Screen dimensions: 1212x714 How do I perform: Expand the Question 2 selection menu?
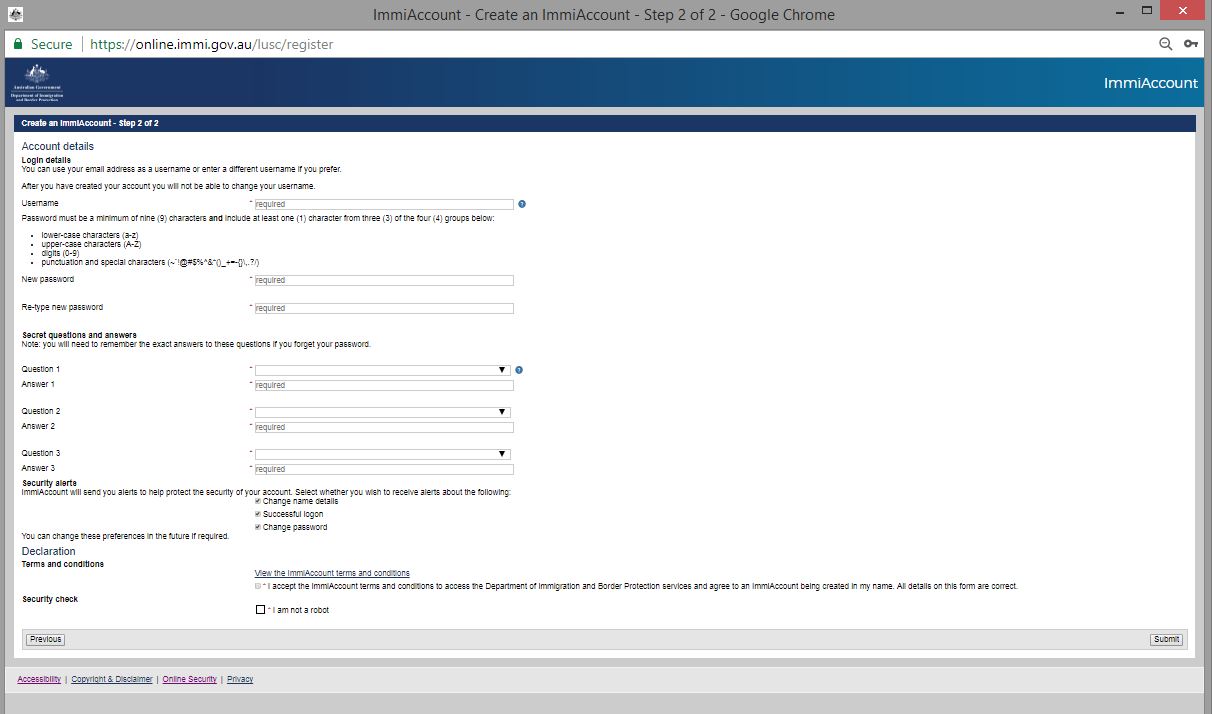click(x=503, y=411)
